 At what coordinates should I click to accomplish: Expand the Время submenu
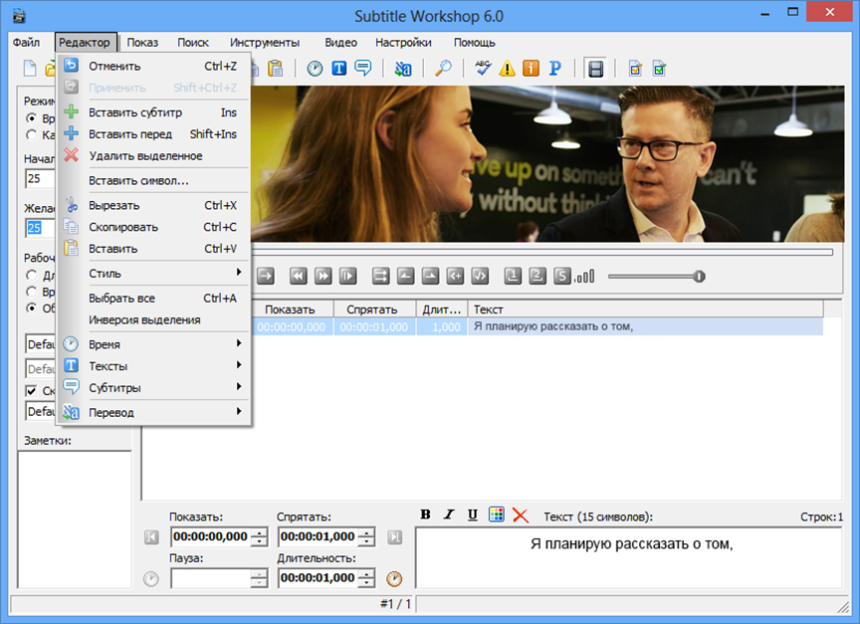click(155, 344)
